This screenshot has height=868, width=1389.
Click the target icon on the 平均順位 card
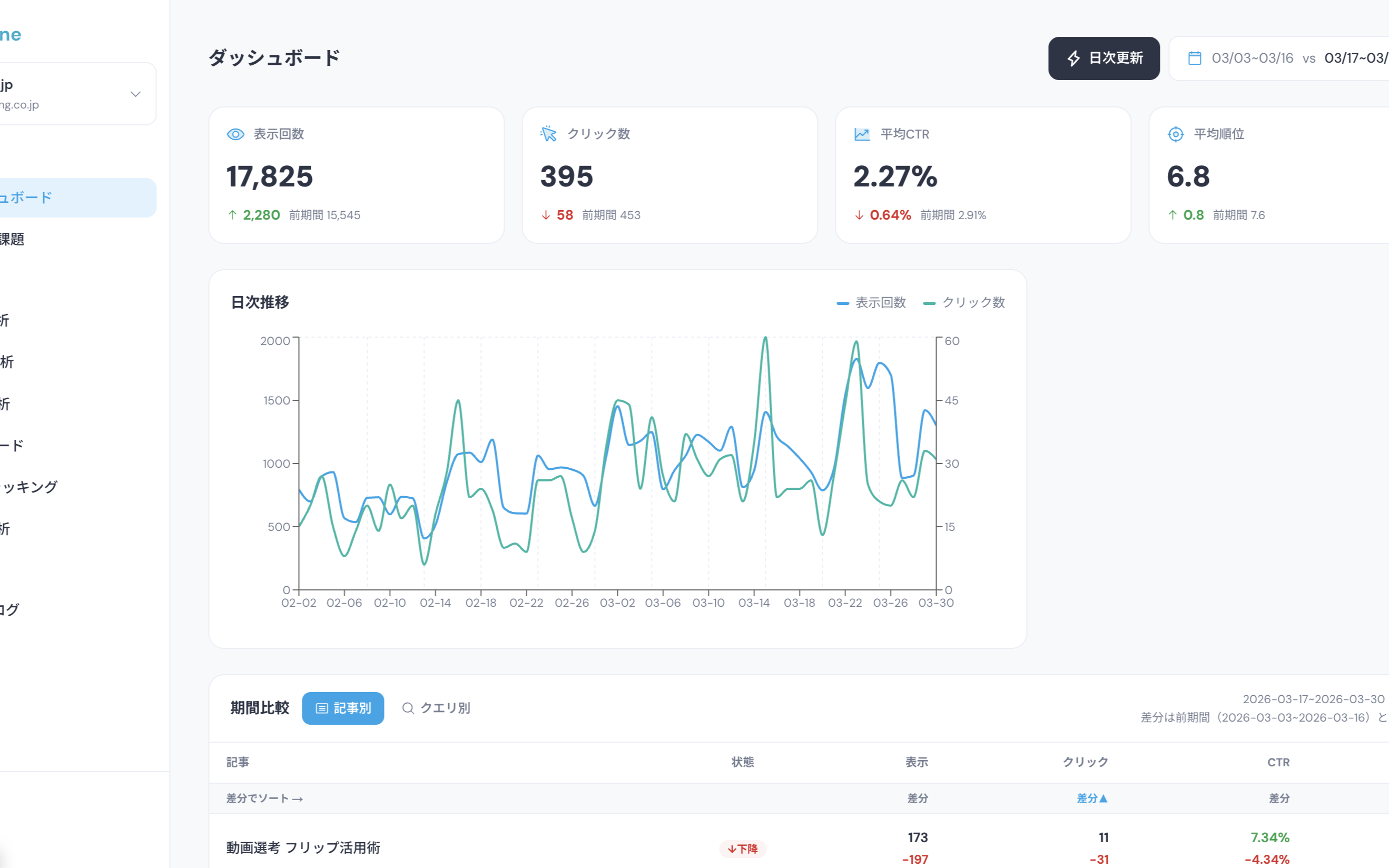(1175, 134)
